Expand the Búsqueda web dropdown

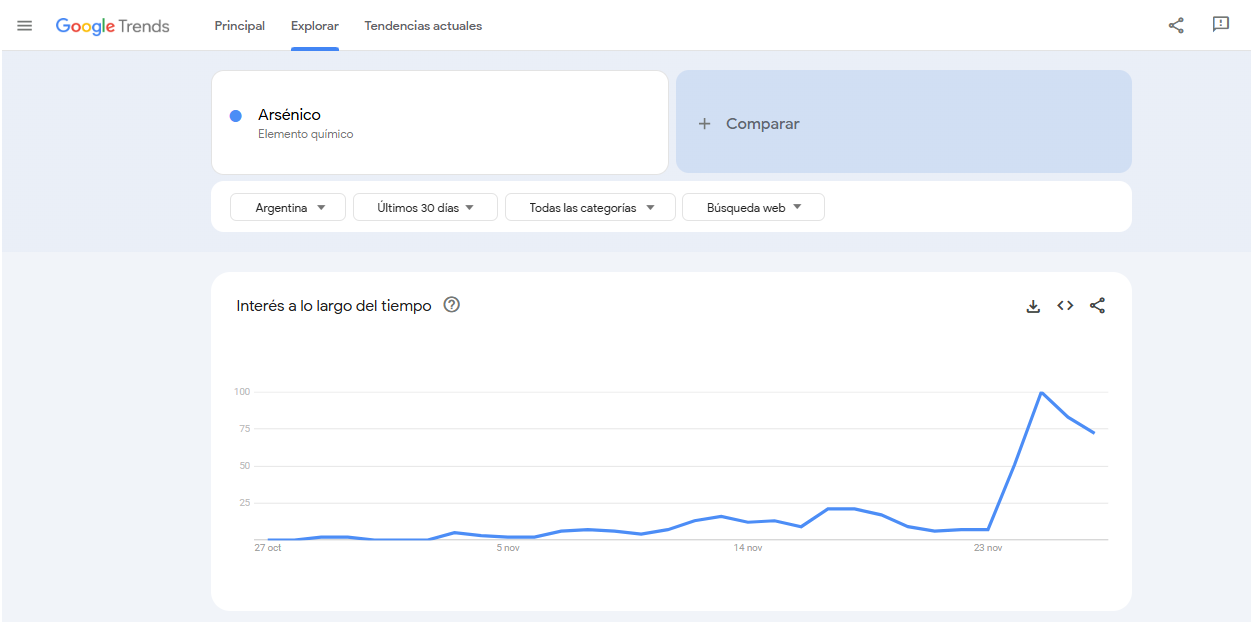(753, 208)
